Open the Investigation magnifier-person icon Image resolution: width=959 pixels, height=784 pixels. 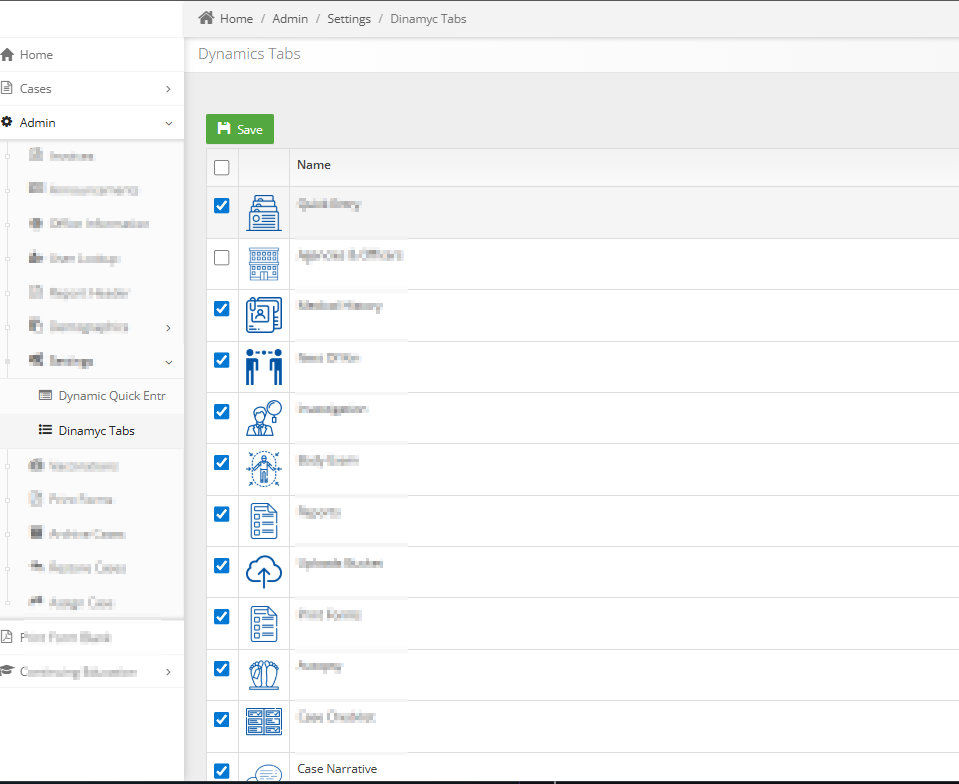[263, 417]
